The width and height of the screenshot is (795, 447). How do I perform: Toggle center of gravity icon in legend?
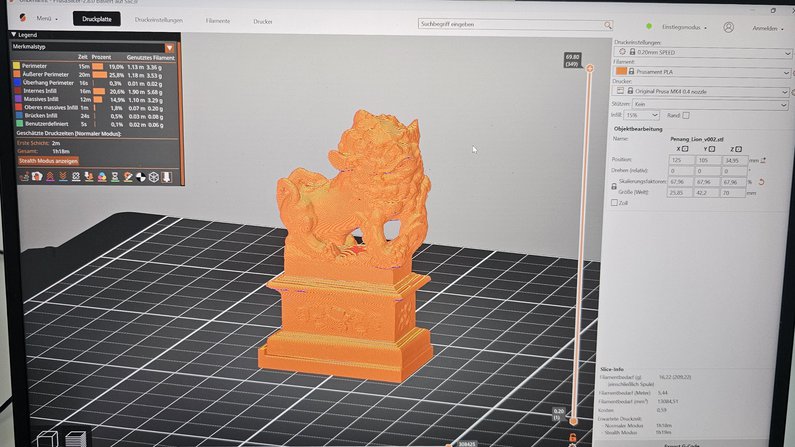[x=140, y=177]
